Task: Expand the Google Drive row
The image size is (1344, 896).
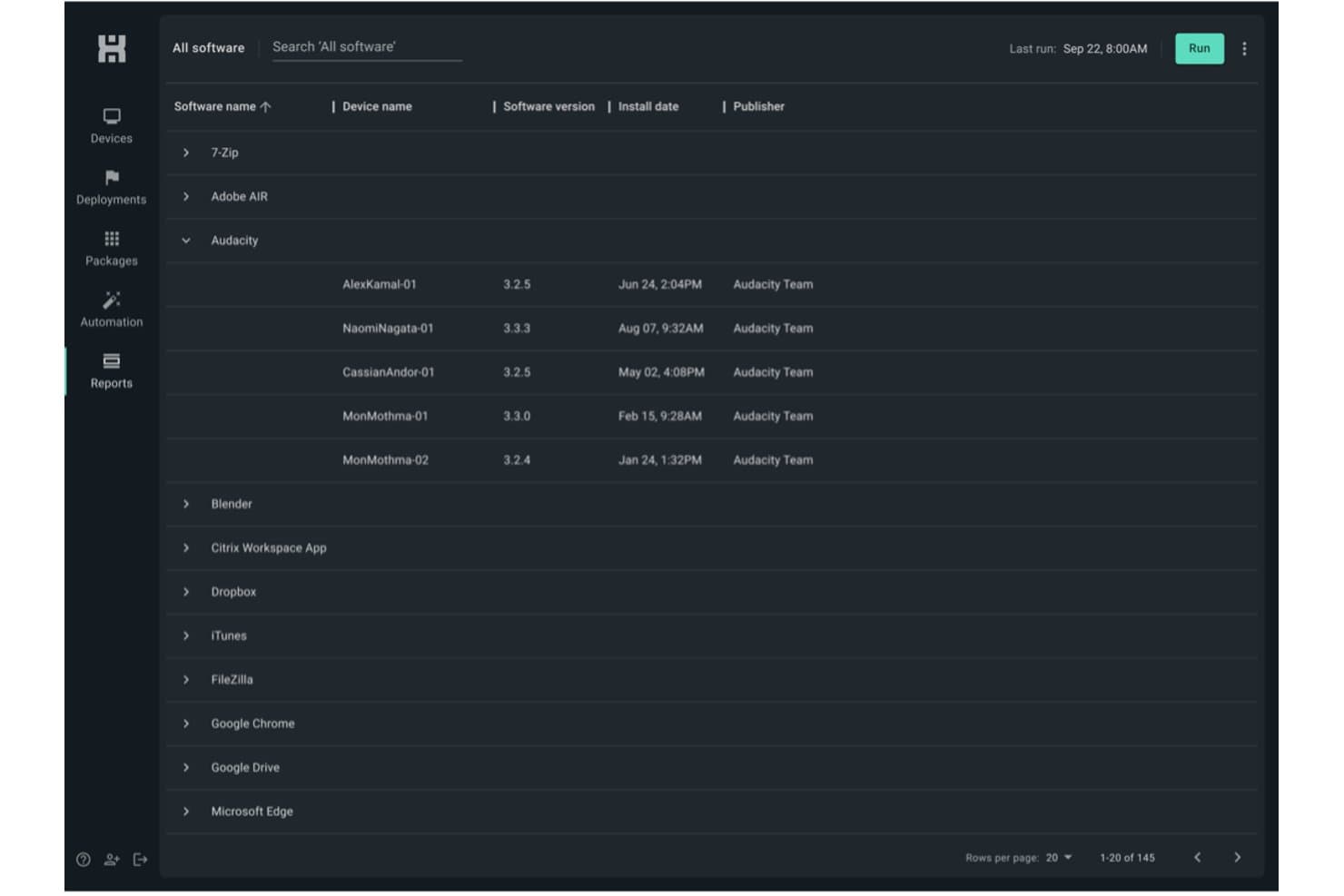Action: tap(186, 768)
